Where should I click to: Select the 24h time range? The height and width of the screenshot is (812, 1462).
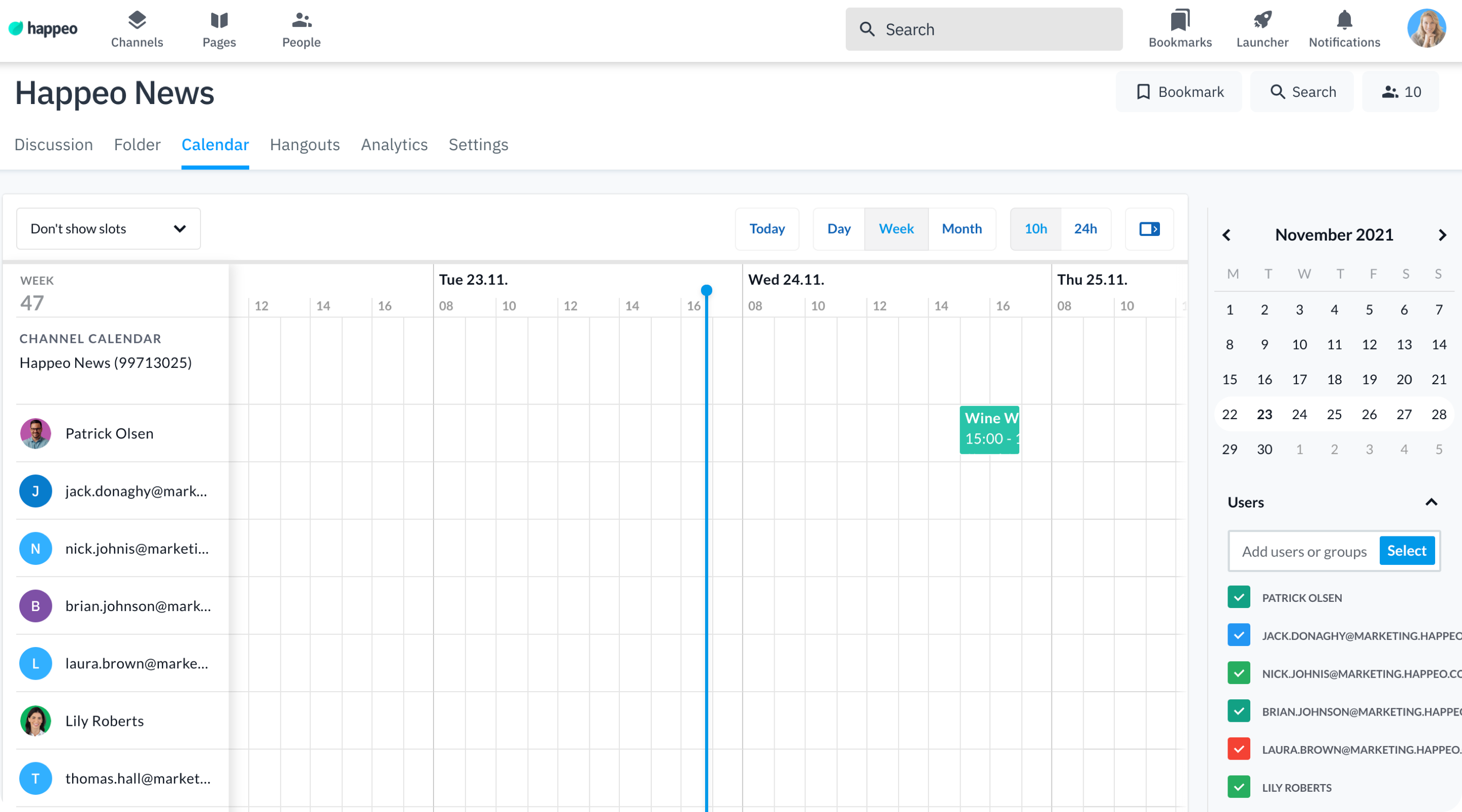tap(1085, 229)
